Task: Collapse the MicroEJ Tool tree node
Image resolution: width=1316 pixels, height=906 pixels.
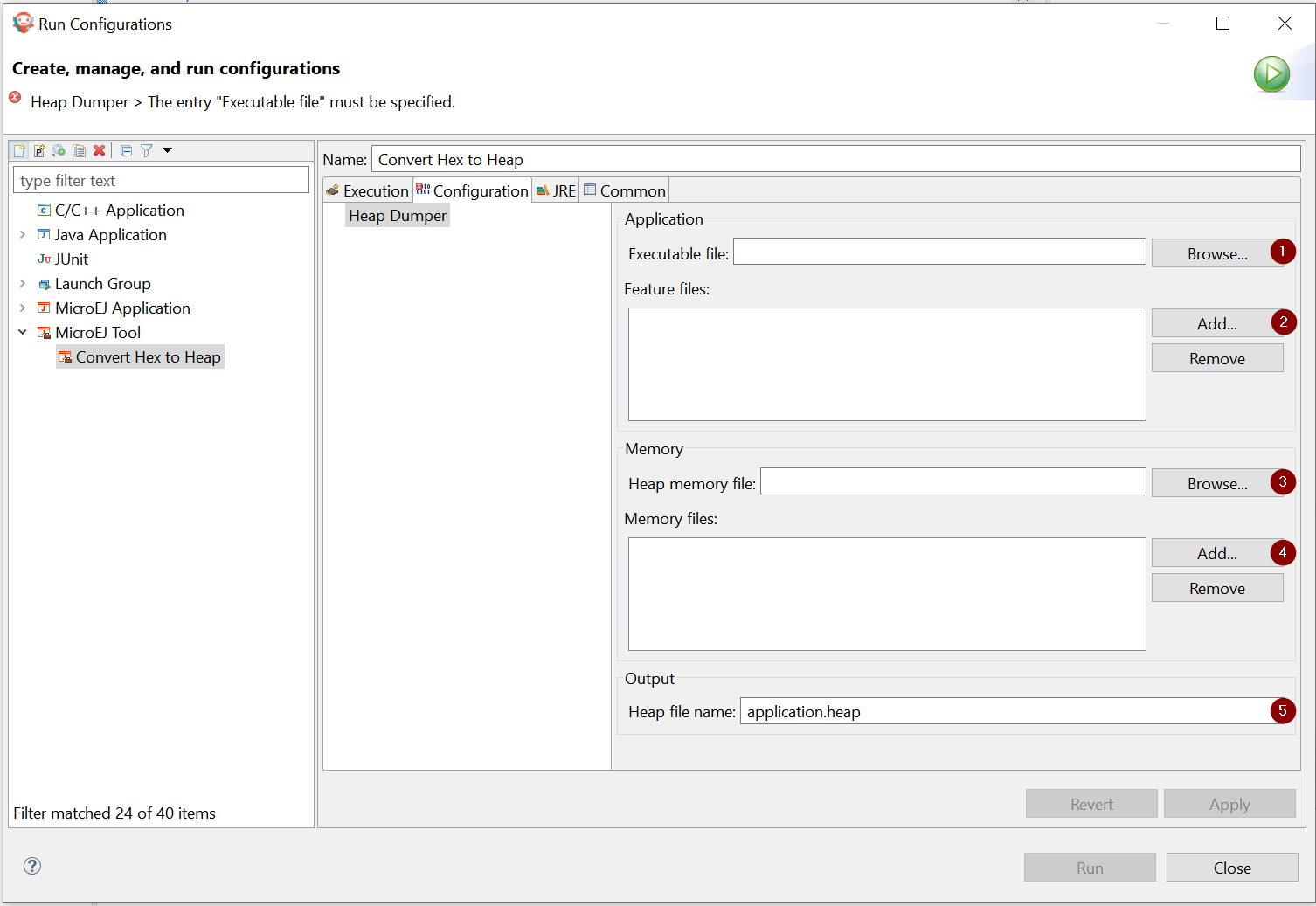Action: click(23, 333)
